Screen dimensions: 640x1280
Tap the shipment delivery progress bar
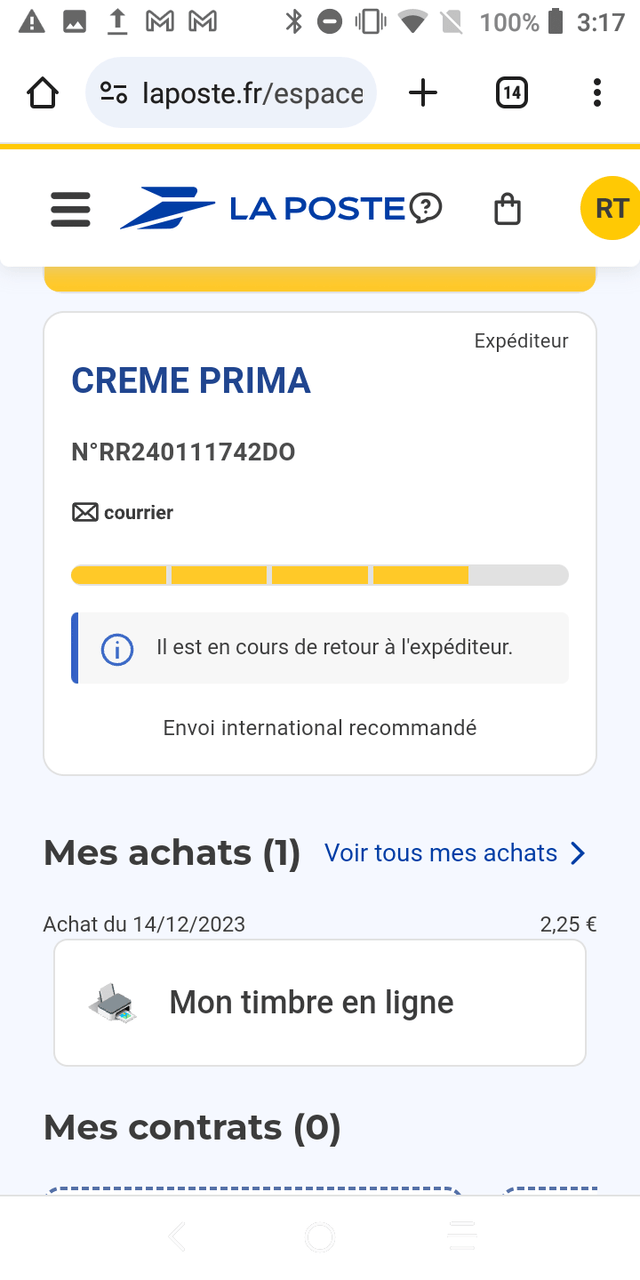pos(319,575)
